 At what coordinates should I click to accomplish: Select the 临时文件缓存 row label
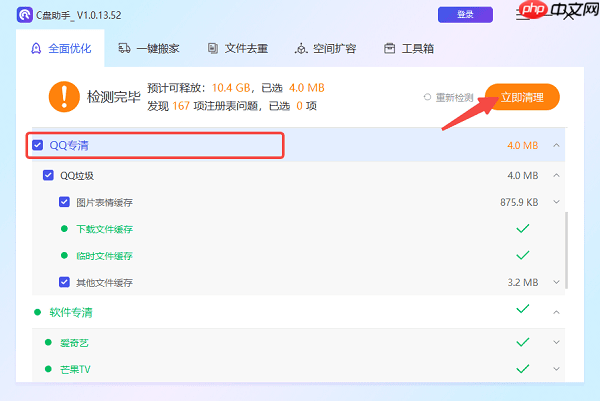[104, 256]
